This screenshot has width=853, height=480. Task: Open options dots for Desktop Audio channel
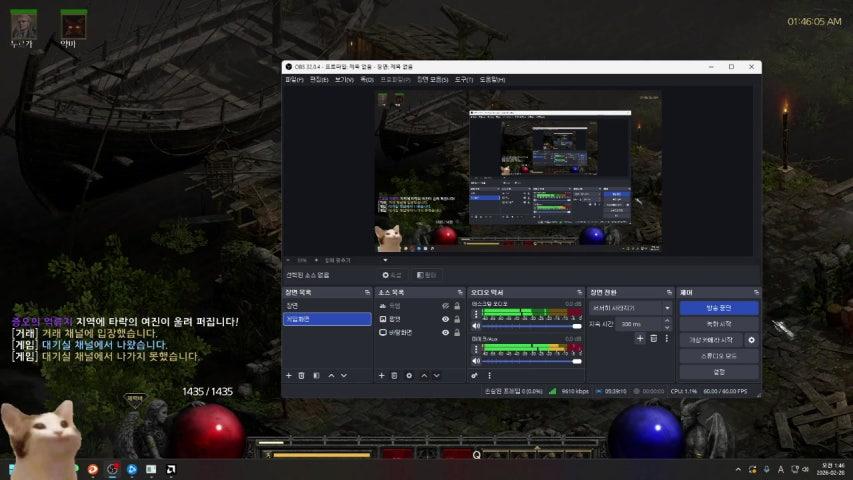click(x=476, y=314)
